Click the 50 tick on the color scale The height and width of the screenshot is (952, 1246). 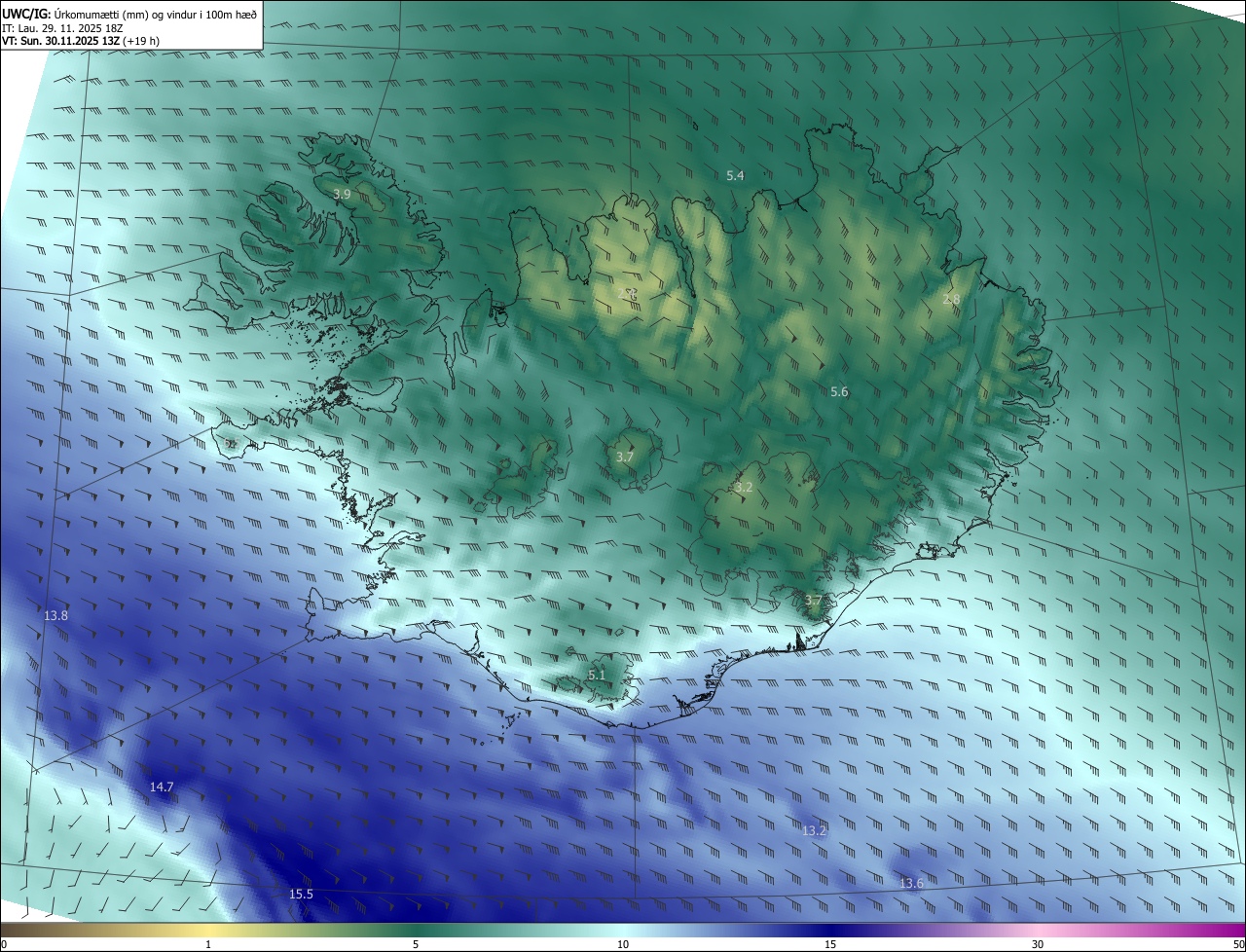[1238, 944]
